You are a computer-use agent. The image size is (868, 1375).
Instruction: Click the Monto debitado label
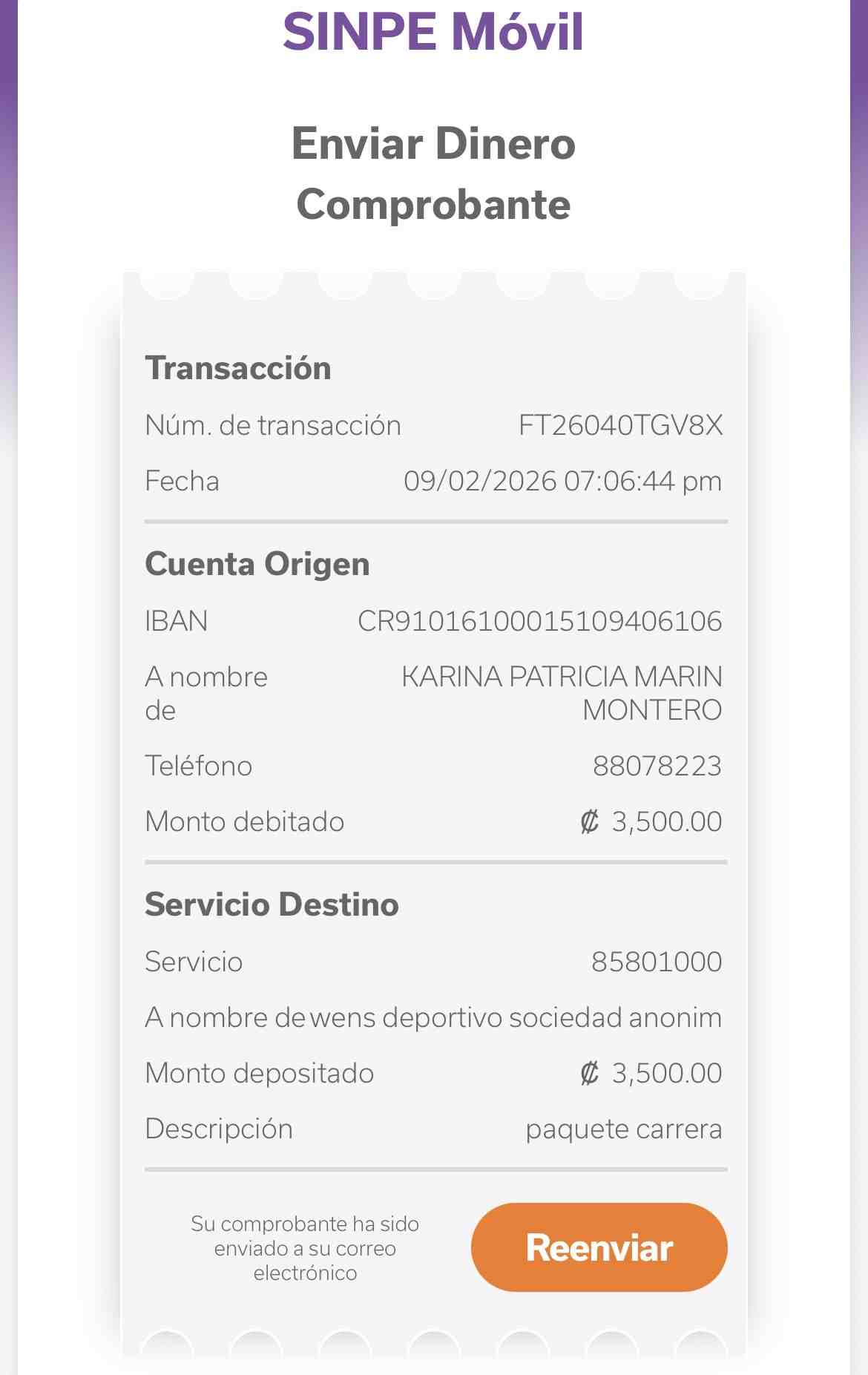pyautogui.click(x=245, y=821)
